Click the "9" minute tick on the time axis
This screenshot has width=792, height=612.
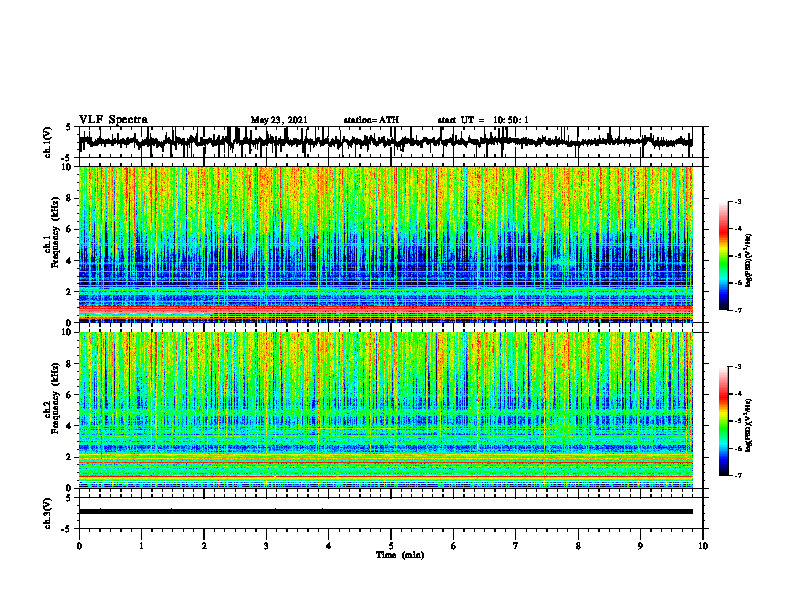click(640, 546)
